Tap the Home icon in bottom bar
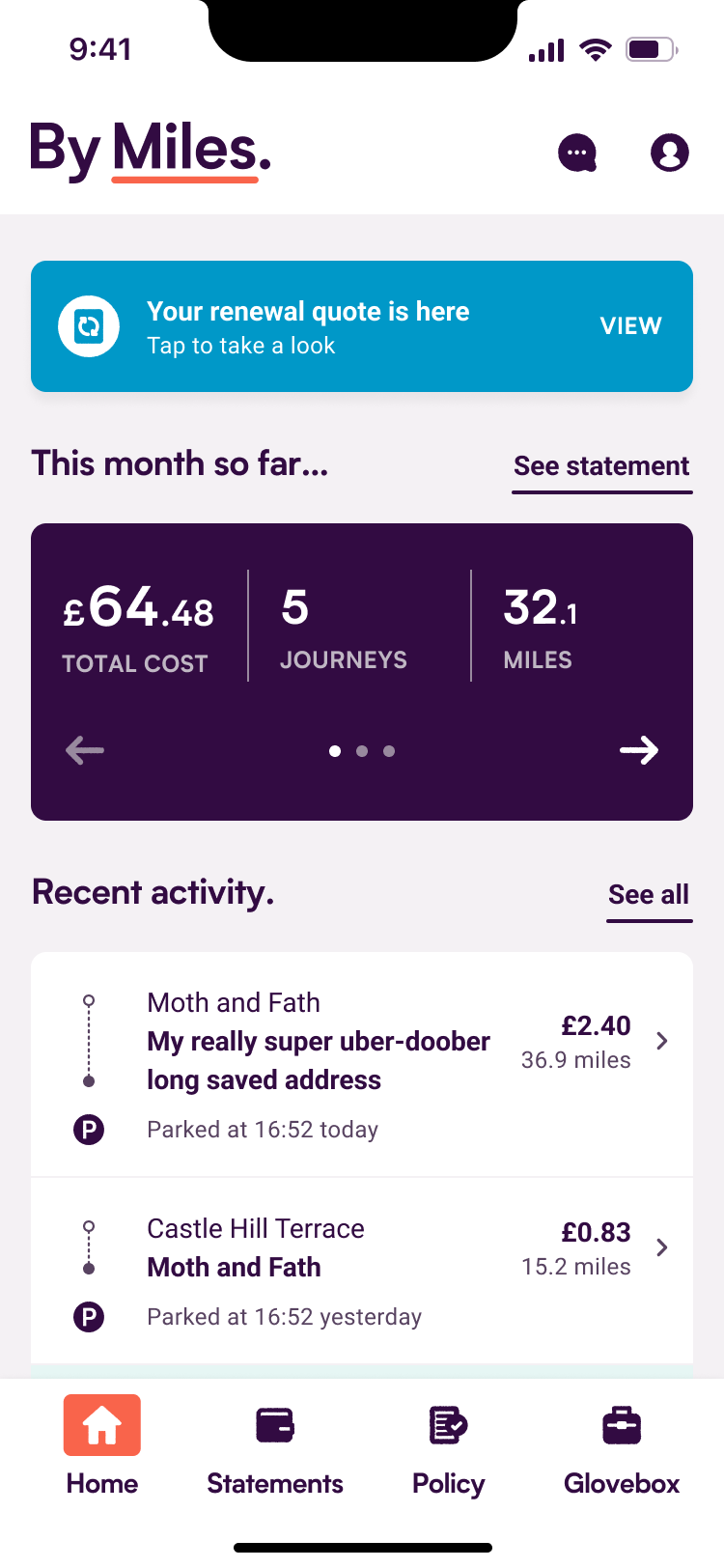Viewport: 724px width, 1568px height. point(102,1425)
